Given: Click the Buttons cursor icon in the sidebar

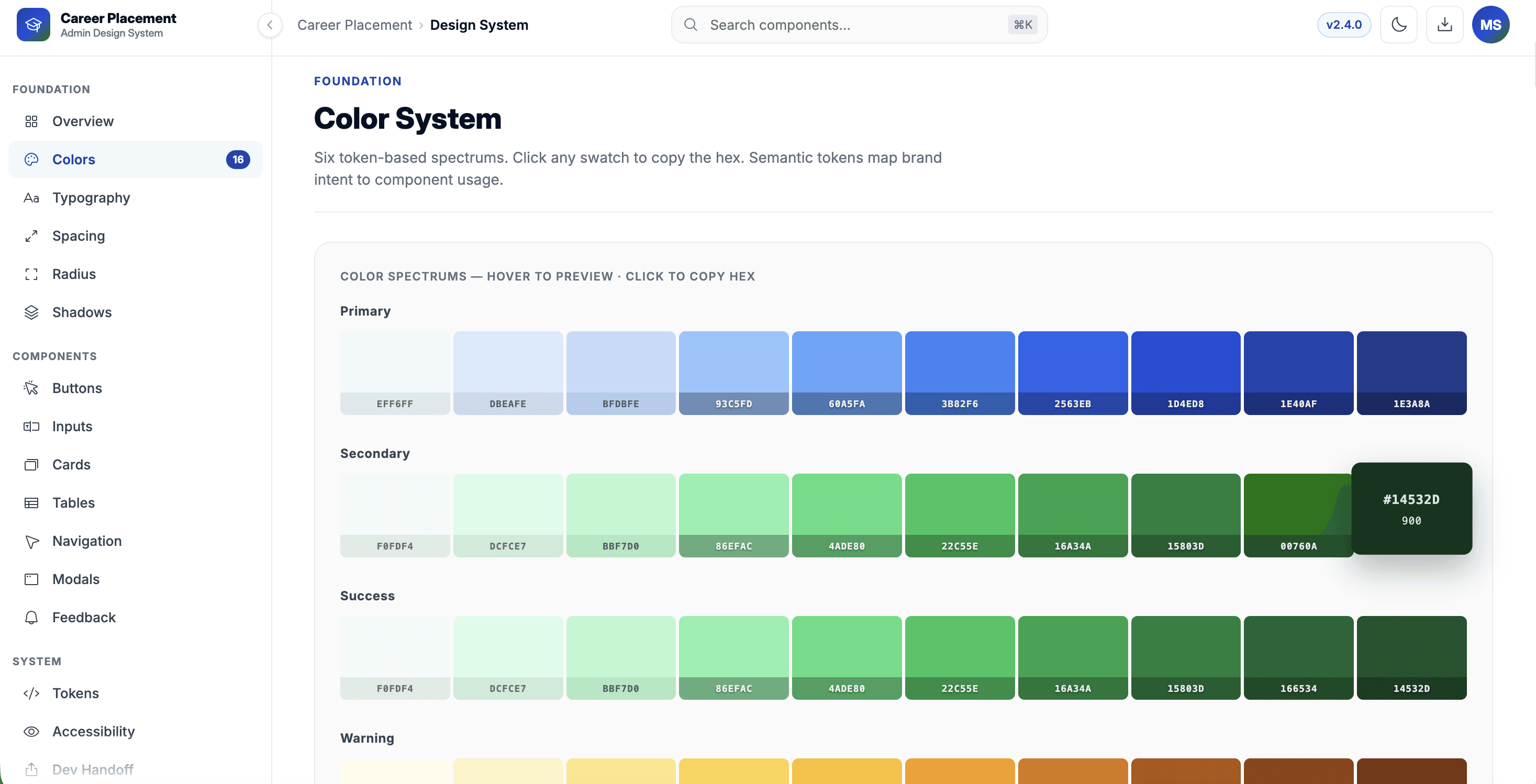Looking at the screenshot, I should point(31,388).
